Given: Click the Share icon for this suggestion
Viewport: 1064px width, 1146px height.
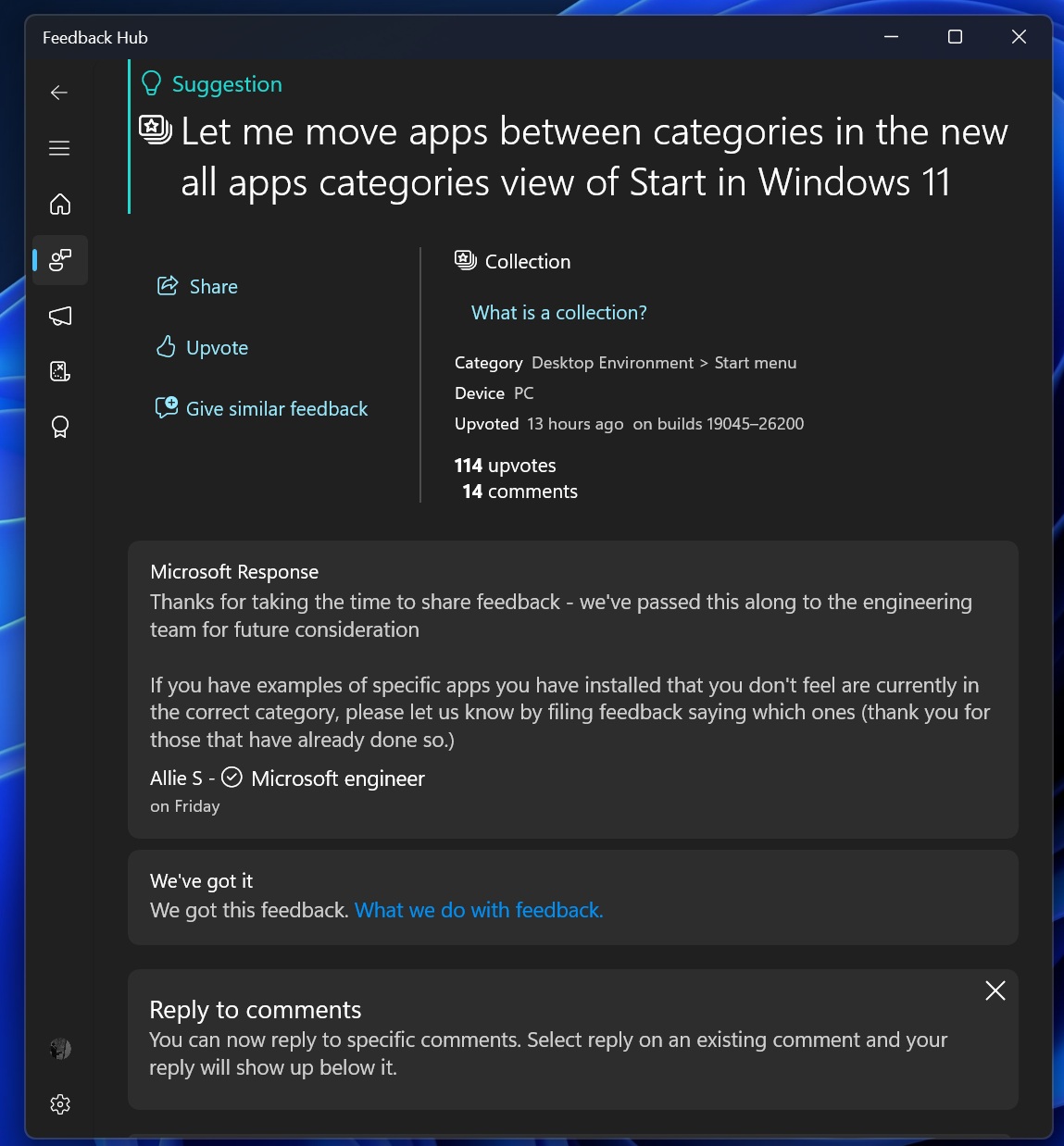Looking at the screenshot, I should (x=167, y=286).
